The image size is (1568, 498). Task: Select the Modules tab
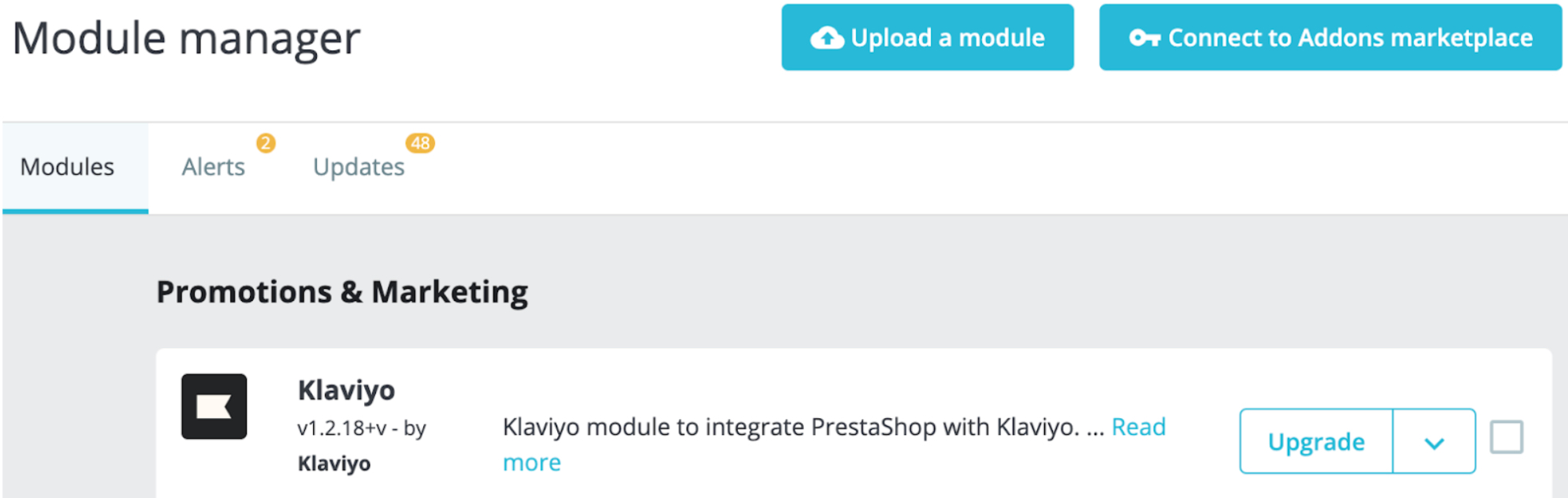tap(67, 167)
